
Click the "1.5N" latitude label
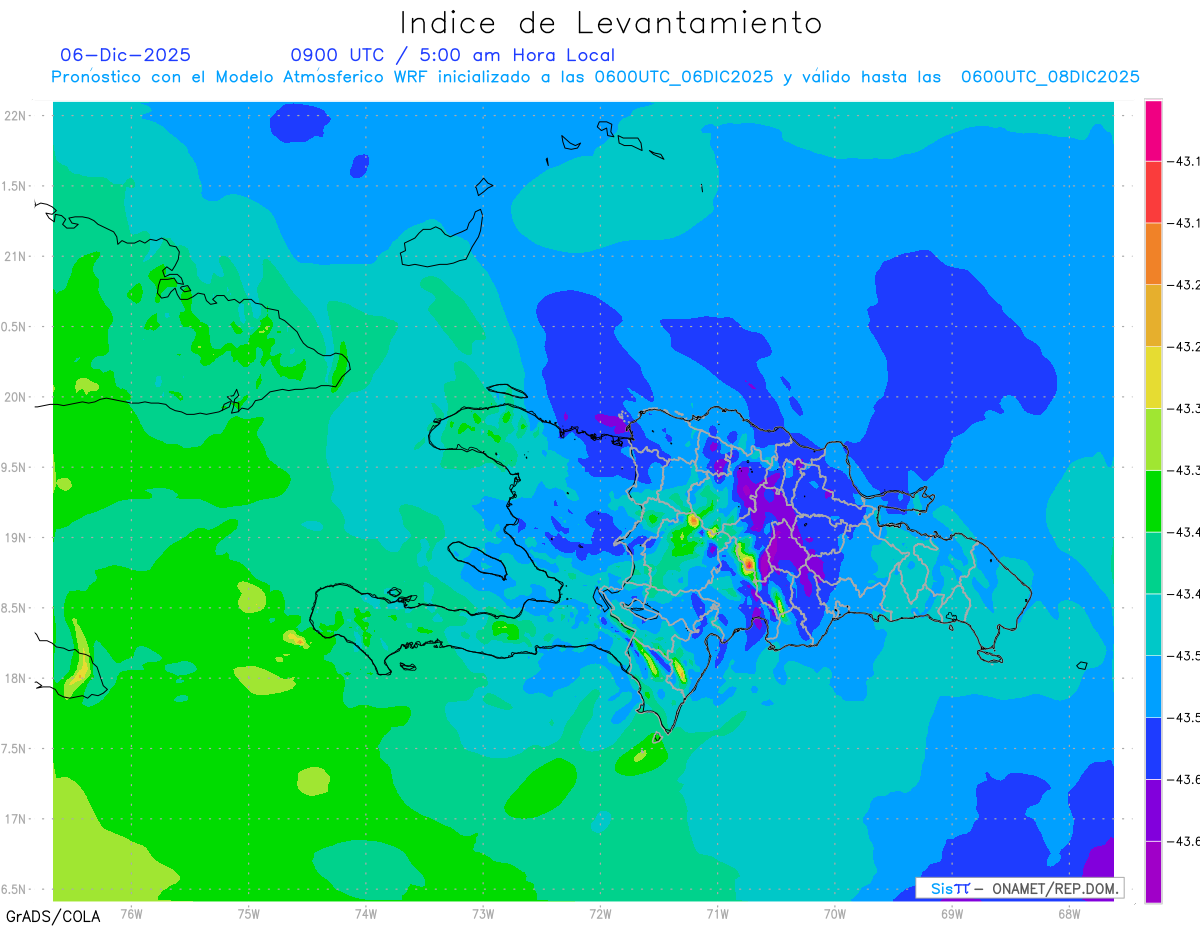[15, 186]
